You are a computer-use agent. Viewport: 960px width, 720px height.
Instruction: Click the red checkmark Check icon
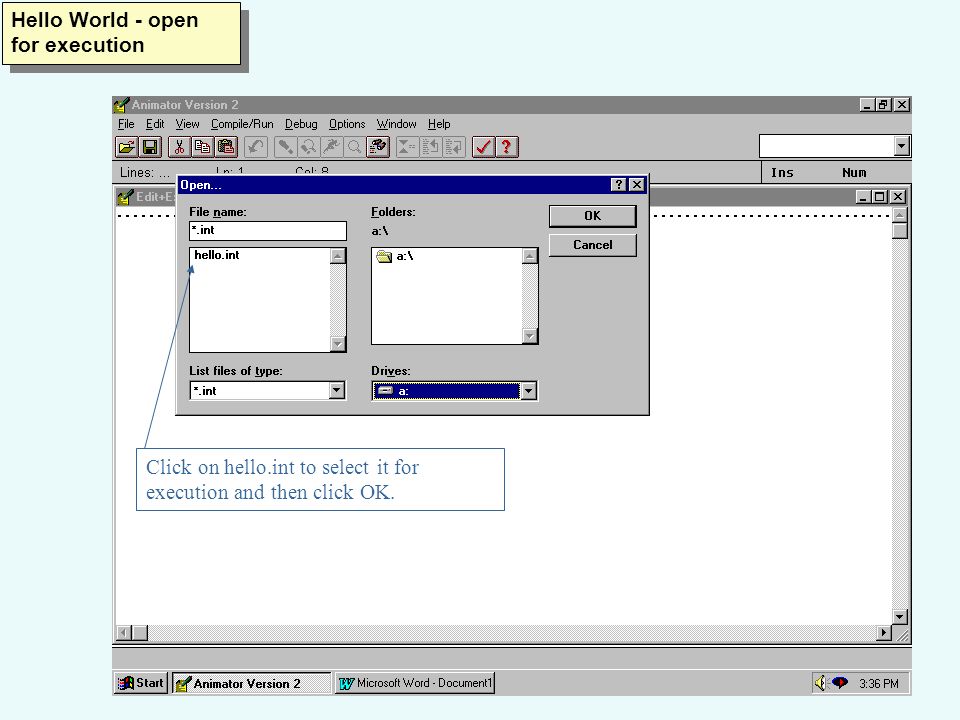click(483, 147)
